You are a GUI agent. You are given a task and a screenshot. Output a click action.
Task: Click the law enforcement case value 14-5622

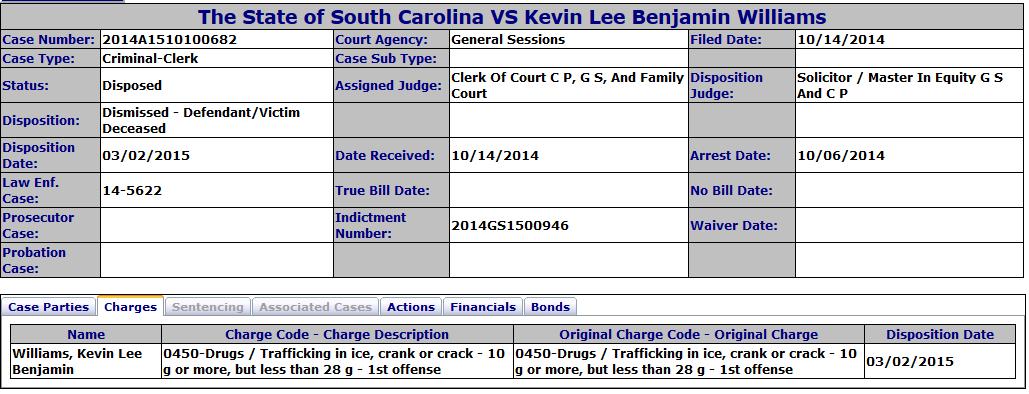132,191
